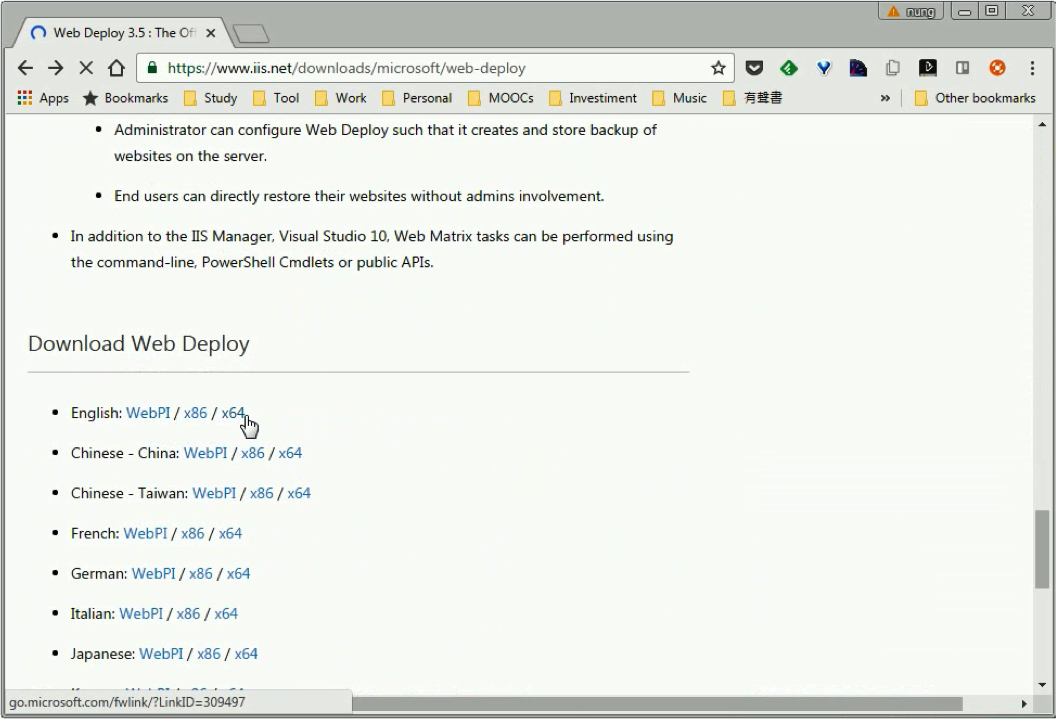Show hidden bookmarks with the chevron

(x=885, y=98)
